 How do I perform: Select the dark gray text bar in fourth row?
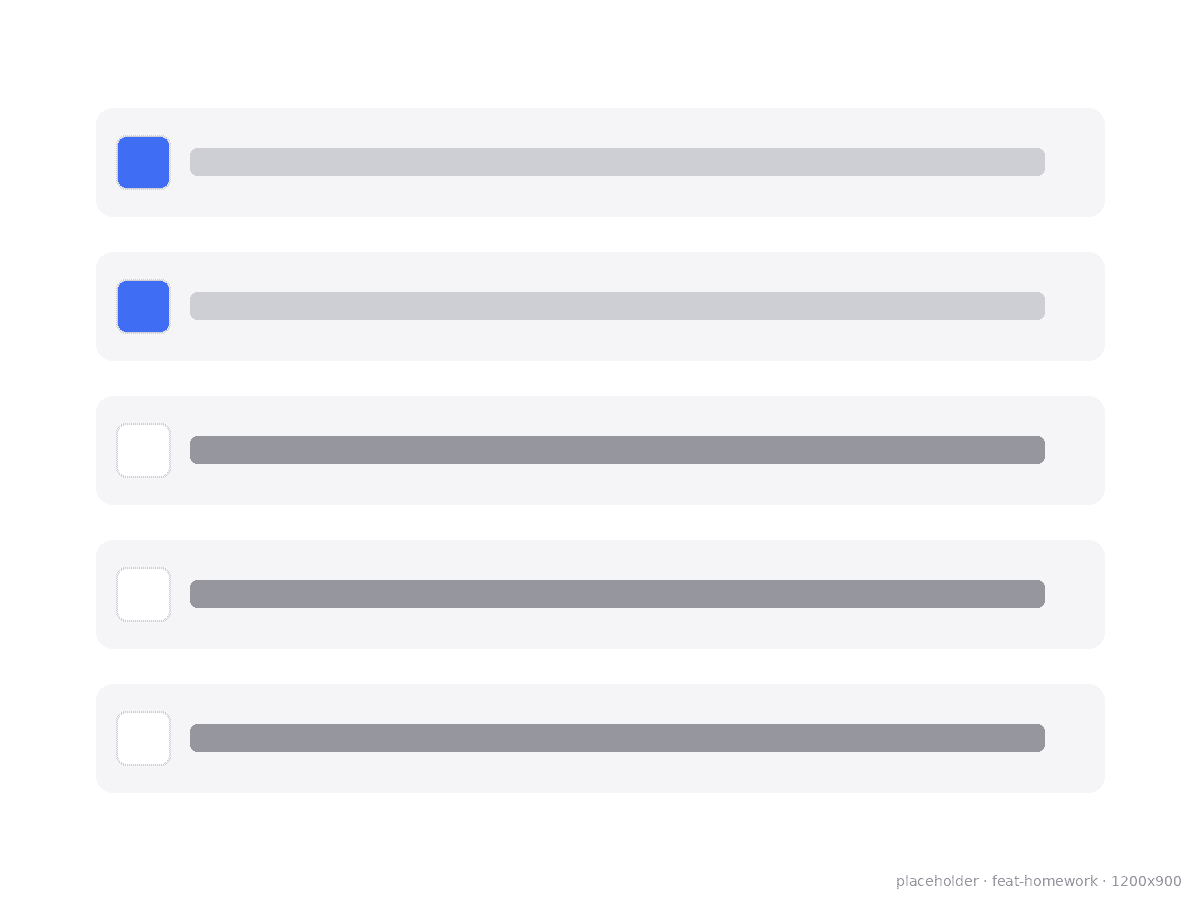click(x=617, y=594)
